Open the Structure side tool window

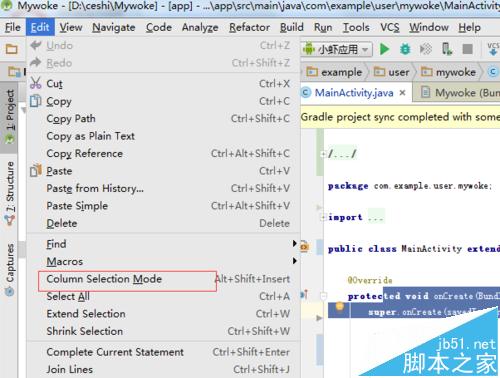tap(10, 193)
